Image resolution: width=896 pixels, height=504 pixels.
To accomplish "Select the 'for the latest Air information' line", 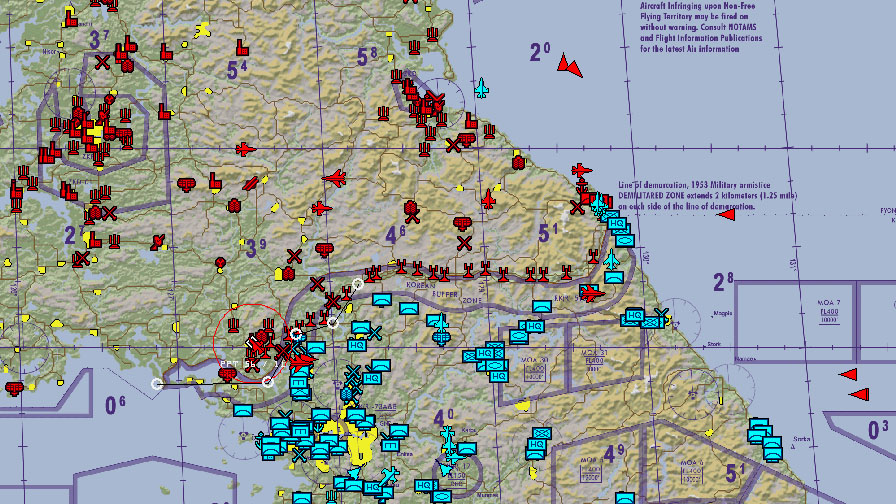I will click(690, 49).
